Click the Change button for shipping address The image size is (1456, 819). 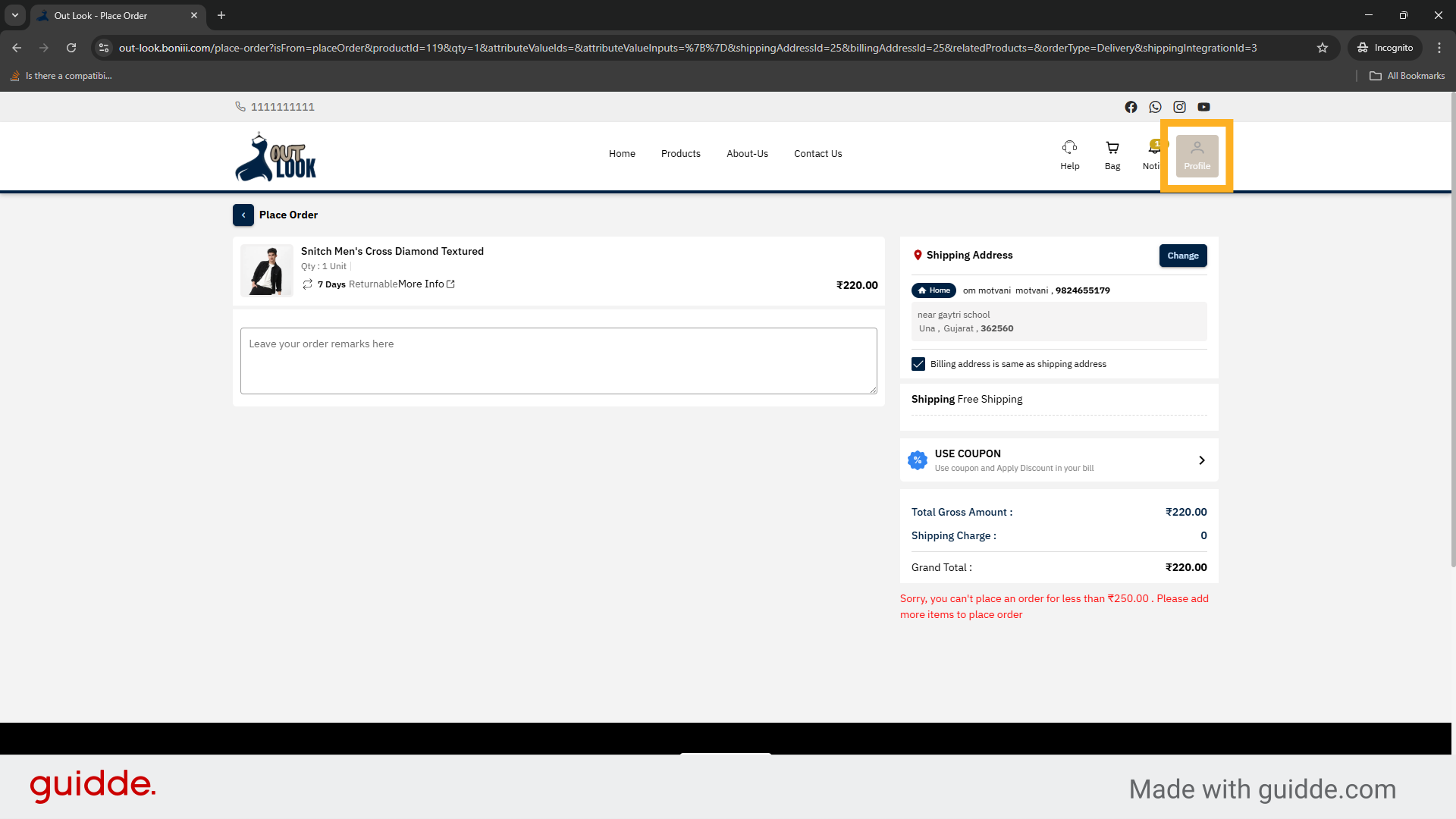pos(1183,256)
